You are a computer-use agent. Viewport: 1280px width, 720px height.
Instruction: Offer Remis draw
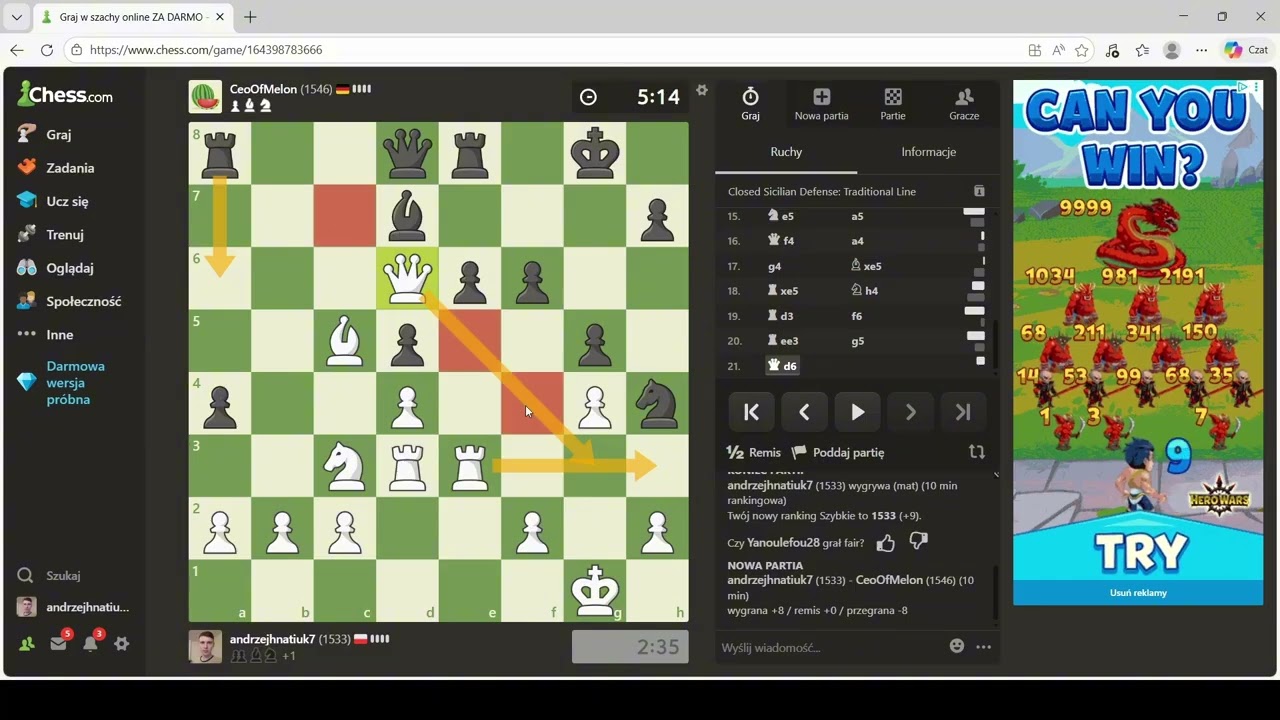pos(753,452)
